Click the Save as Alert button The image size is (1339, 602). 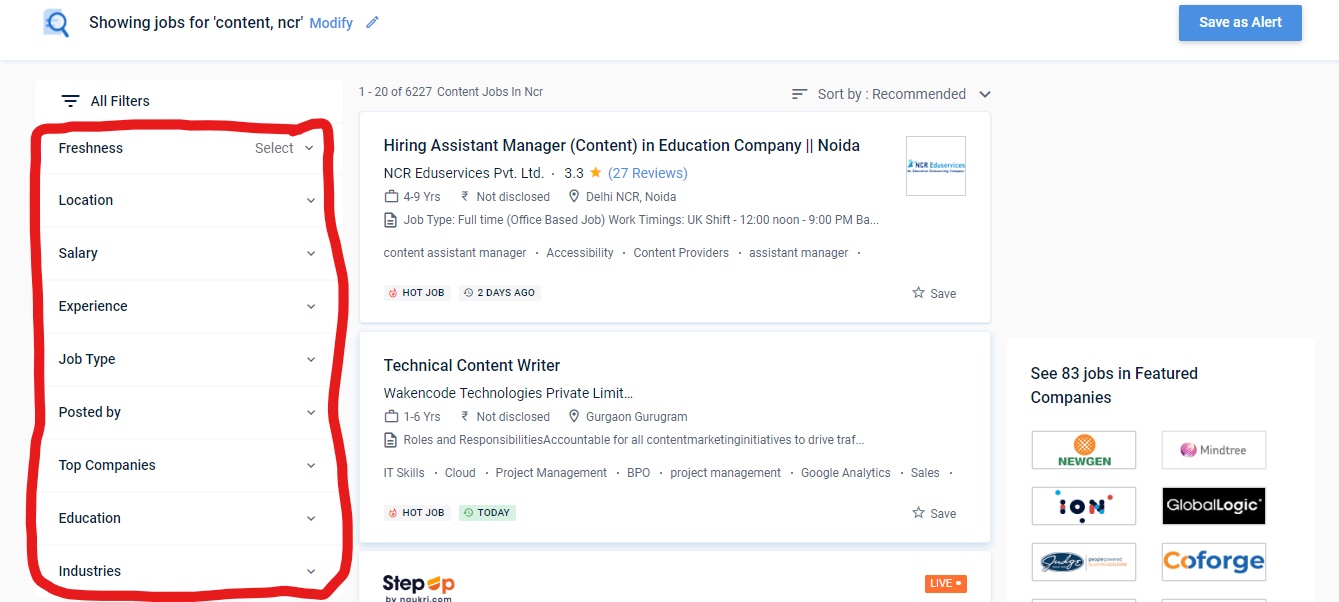pyautogui.click(x=1240, y=23)
